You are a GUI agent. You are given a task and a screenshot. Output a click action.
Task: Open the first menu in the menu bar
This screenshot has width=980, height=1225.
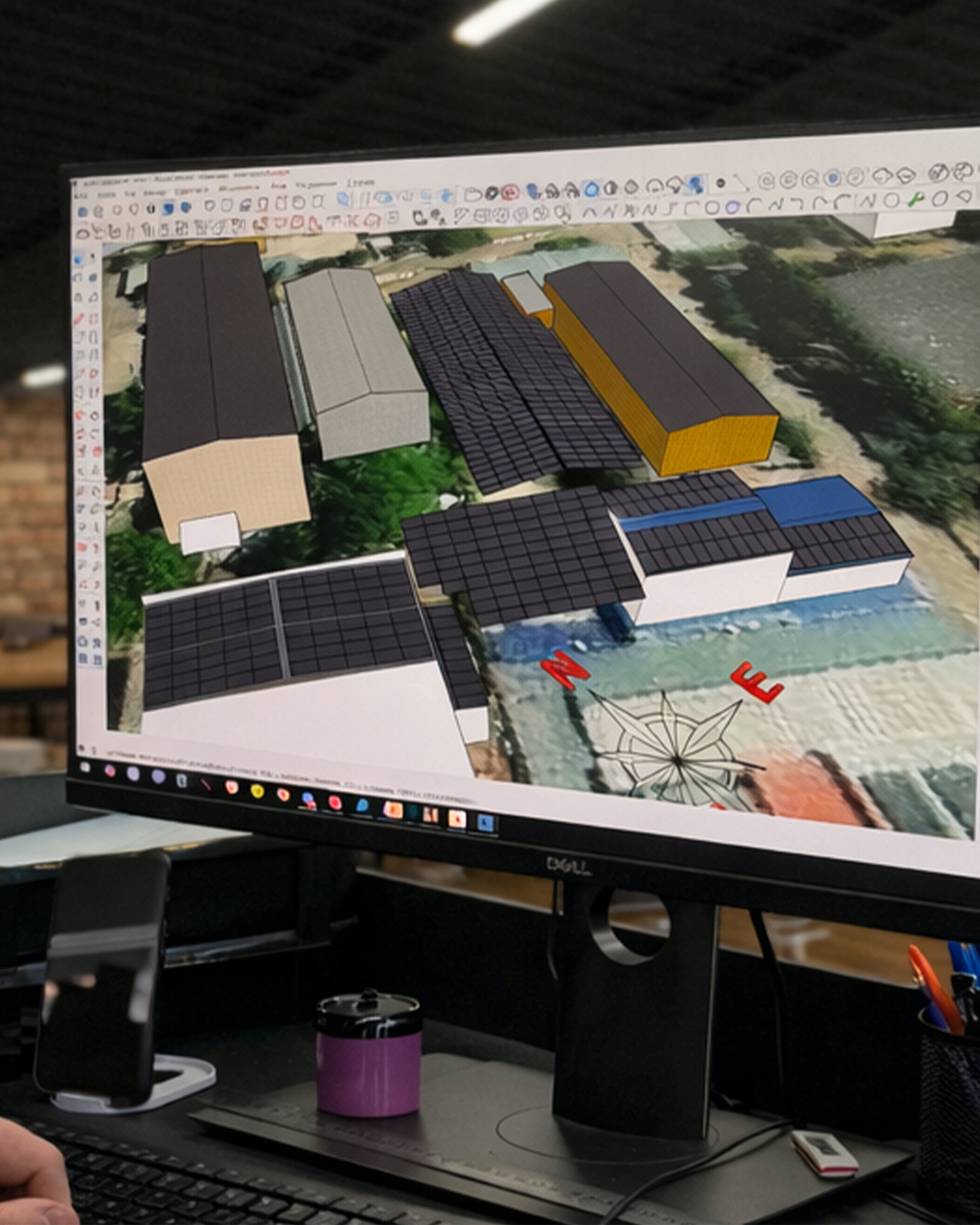tap(80, 193)
